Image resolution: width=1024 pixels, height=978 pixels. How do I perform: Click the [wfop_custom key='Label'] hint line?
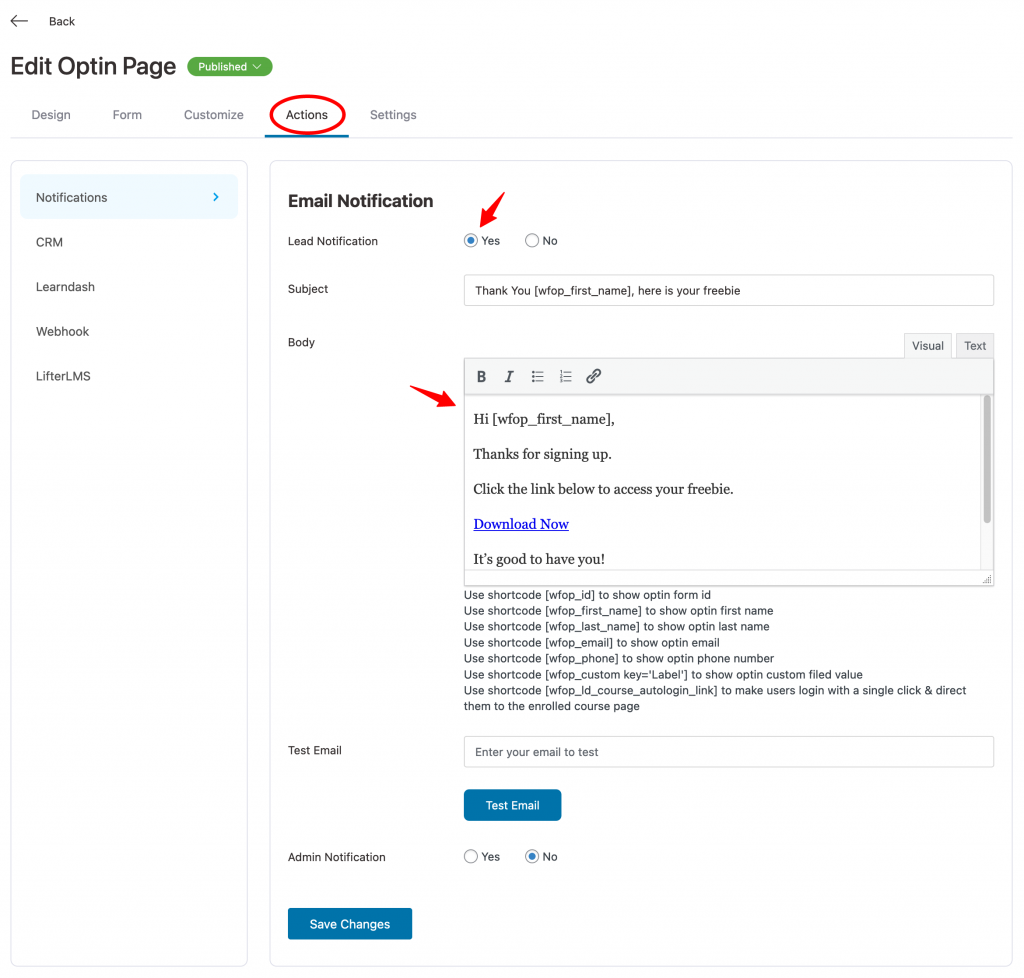pos(663,674)
